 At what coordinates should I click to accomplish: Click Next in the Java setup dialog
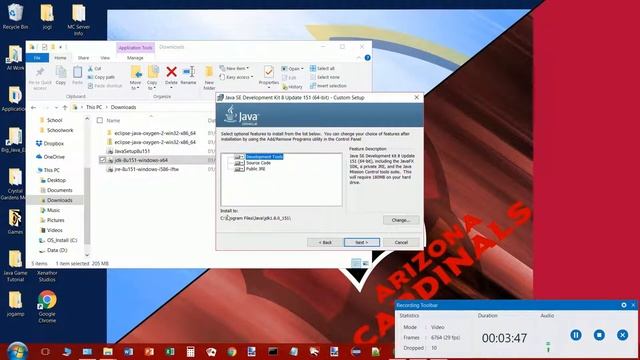[362, 242]
